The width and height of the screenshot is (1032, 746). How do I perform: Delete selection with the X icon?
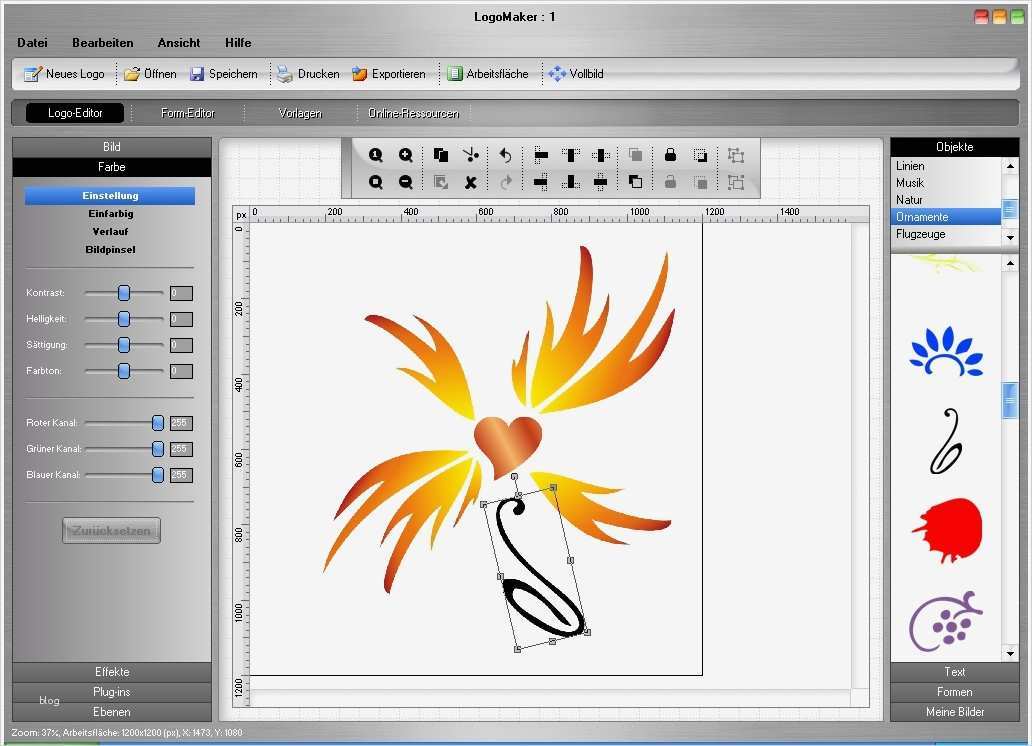tap(468, 181)
